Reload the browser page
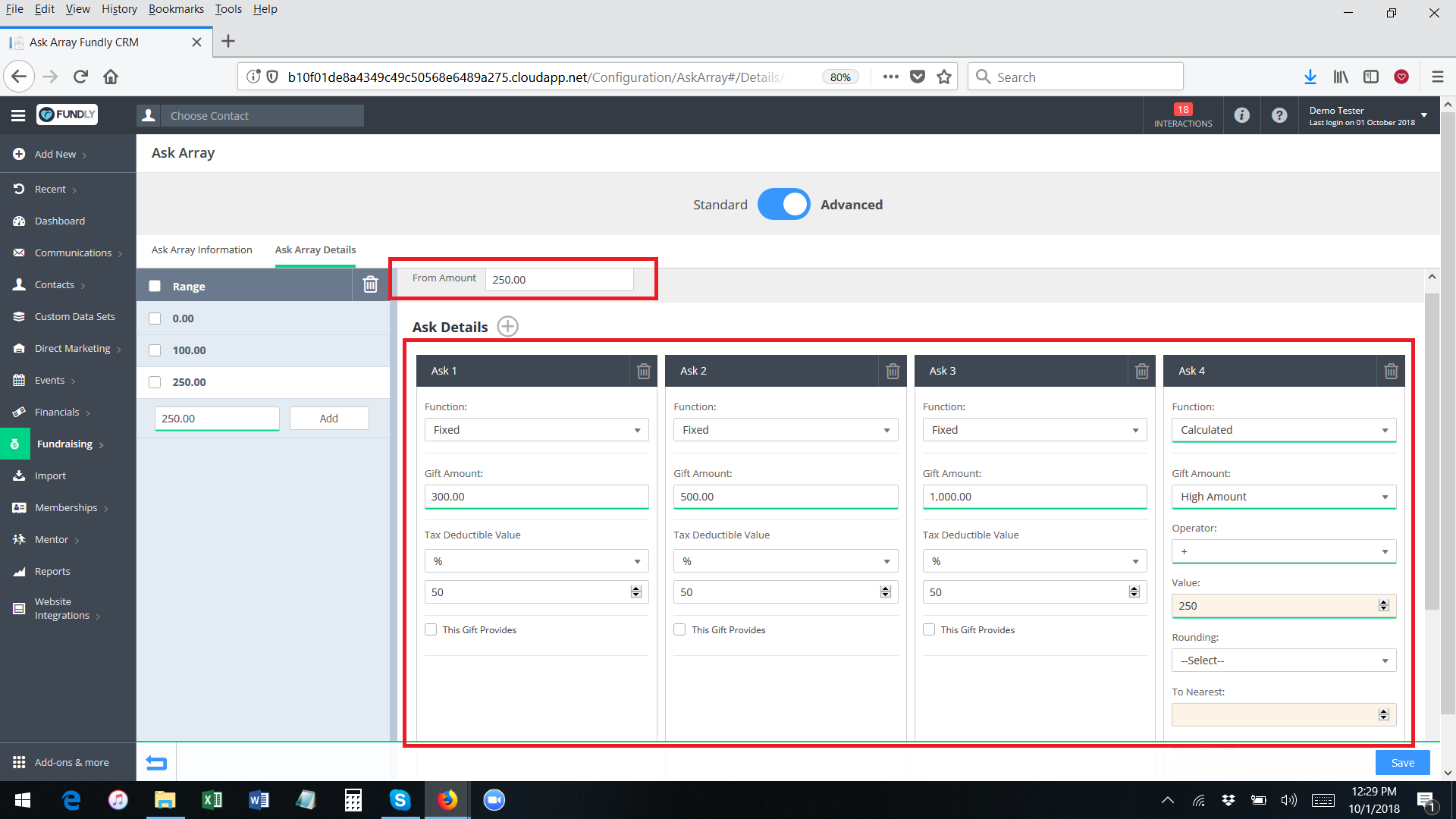Image resolution: width=1456 pixels, height=819 pixels. point(81,77)
